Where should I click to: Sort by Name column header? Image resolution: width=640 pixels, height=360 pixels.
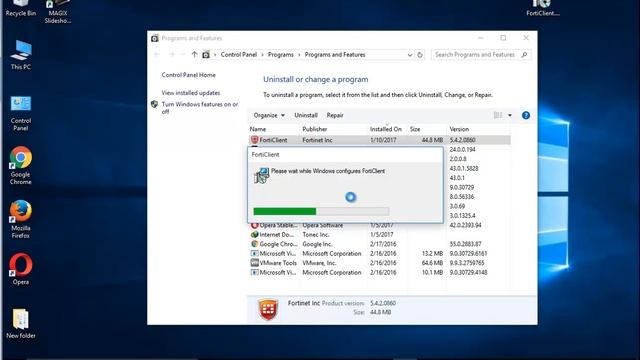258,129
